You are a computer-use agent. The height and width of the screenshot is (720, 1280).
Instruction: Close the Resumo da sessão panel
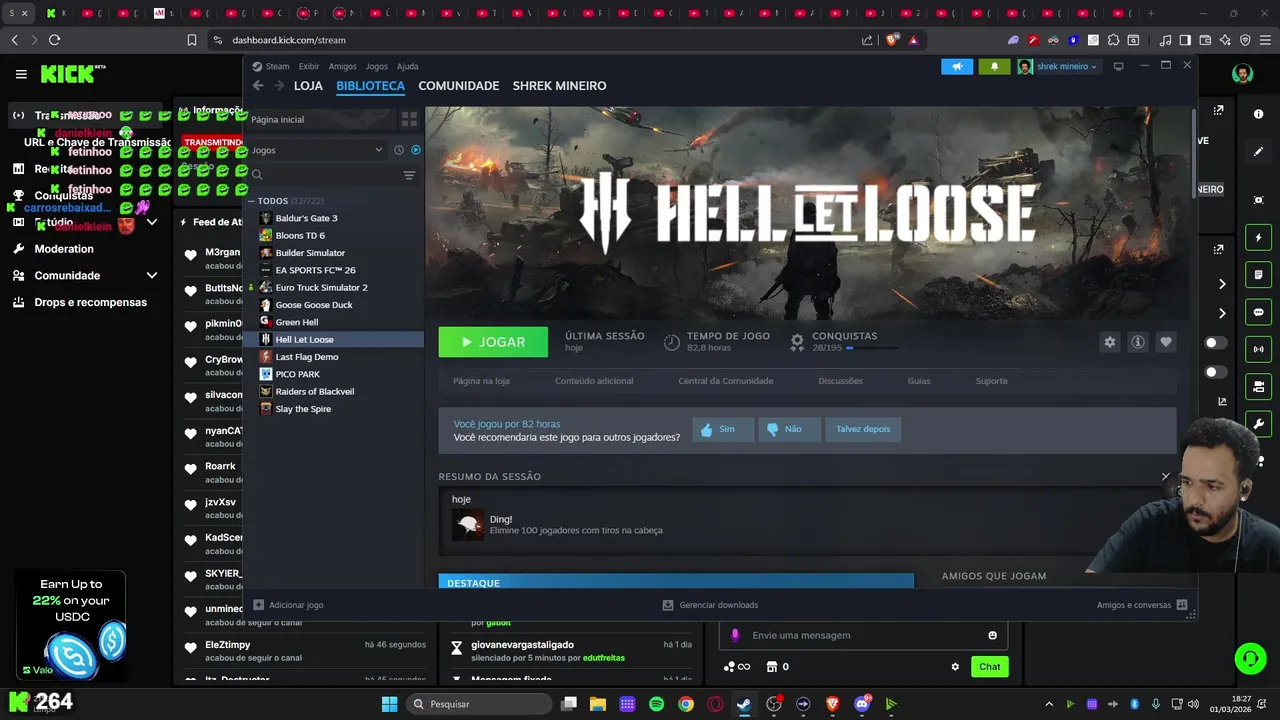click(1165, 477)
